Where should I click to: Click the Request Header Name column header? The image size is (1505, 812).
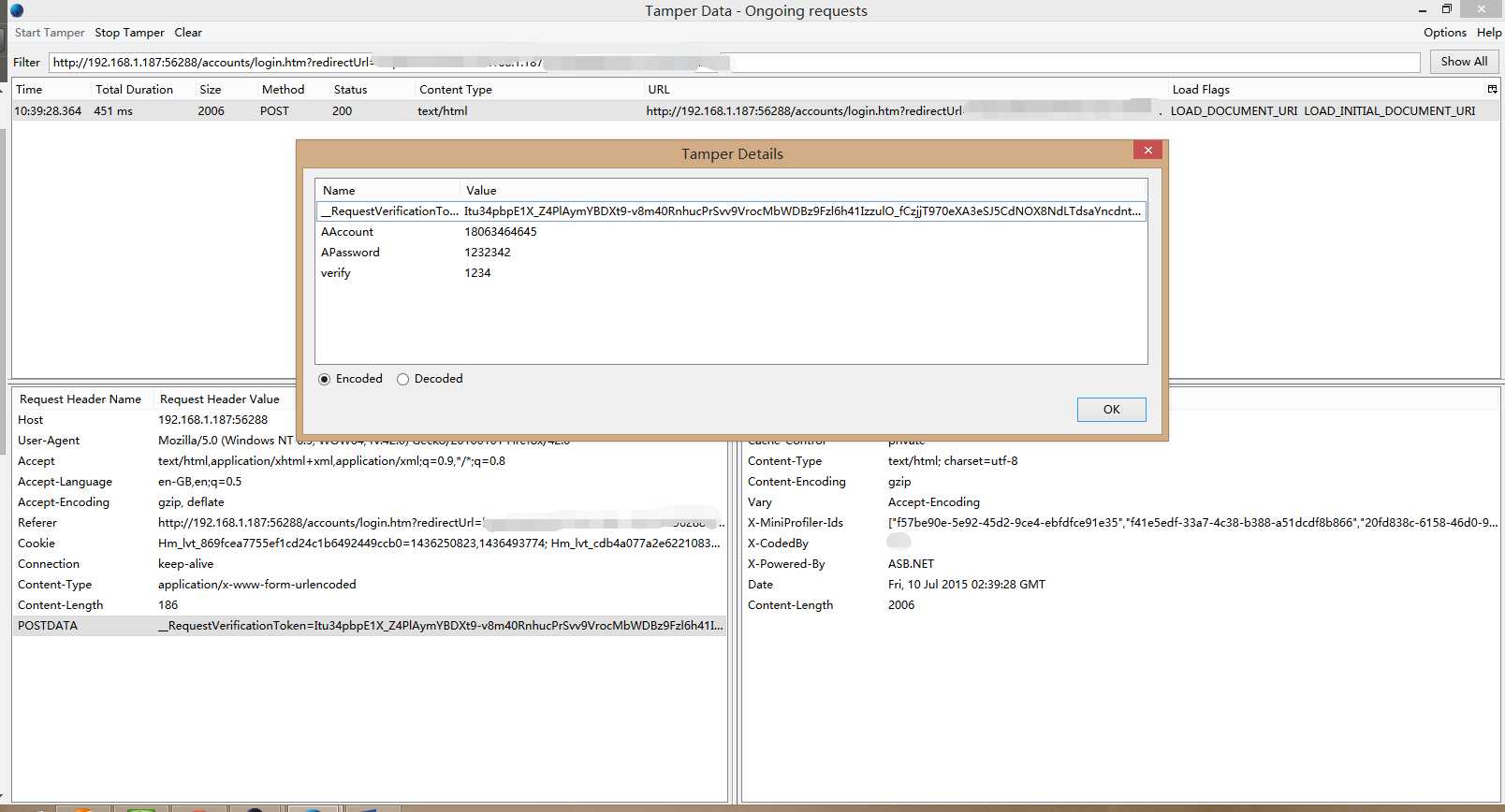tap(80, 399)
